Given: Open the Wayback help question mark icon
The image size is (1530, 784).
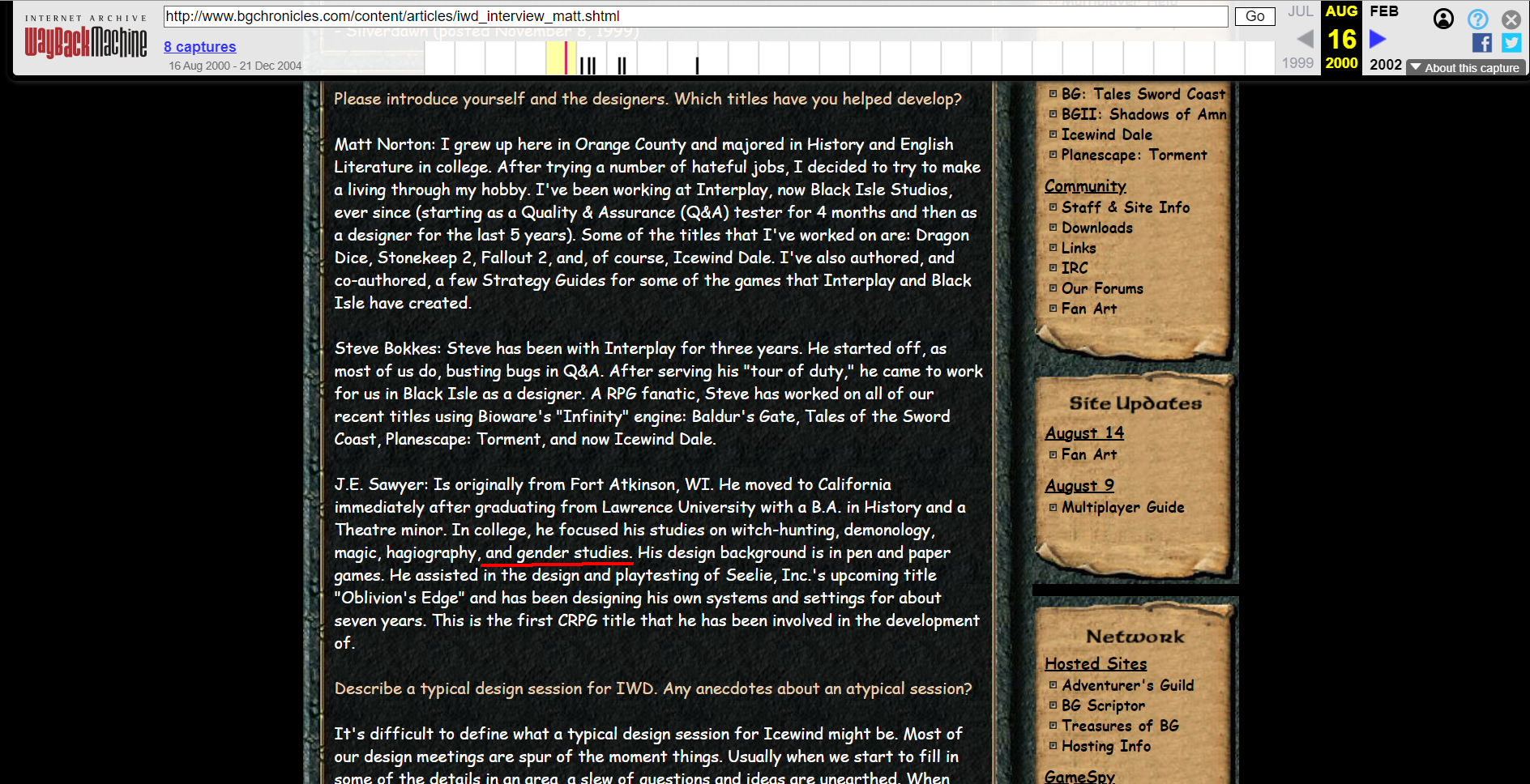Looking at the screenshot, I should (x=1478, y=19).
